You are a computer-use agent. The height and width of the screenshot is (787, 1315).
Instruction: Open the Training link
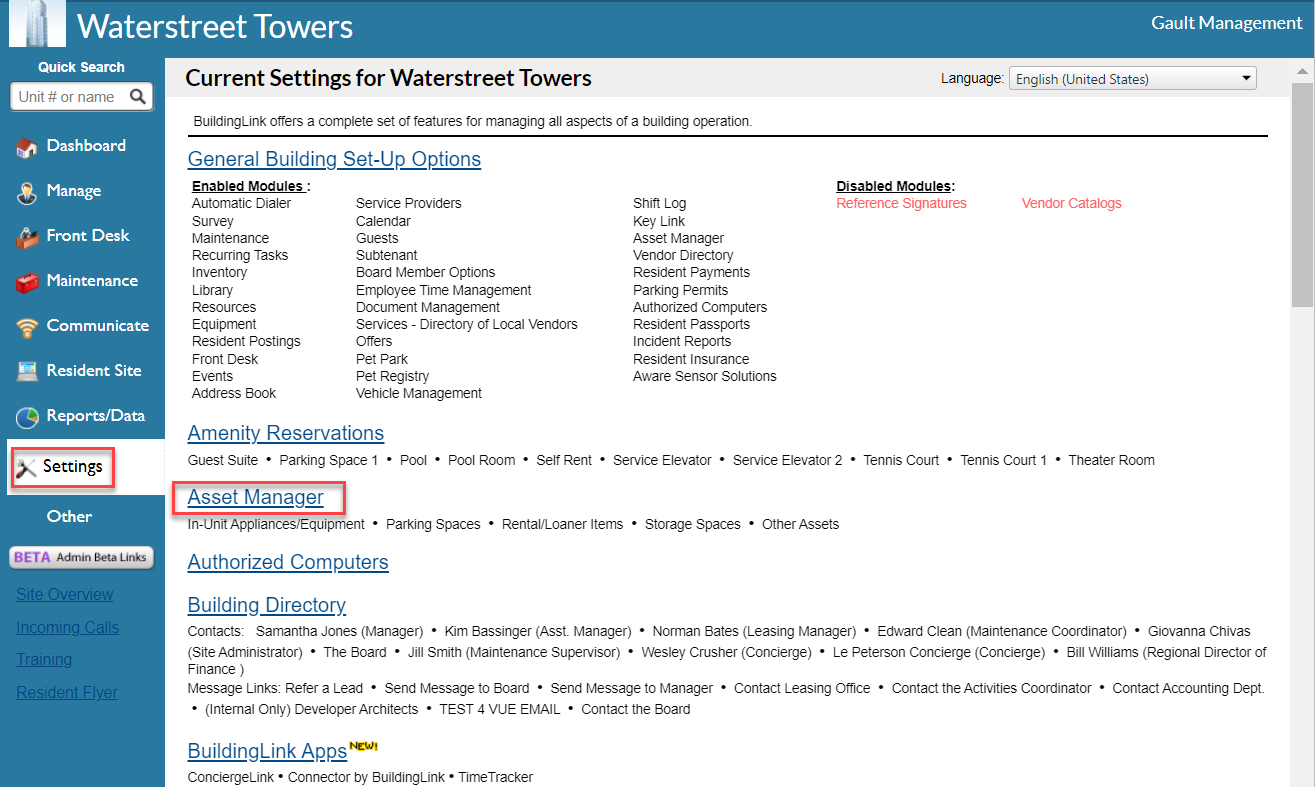[x=44, y=660]
